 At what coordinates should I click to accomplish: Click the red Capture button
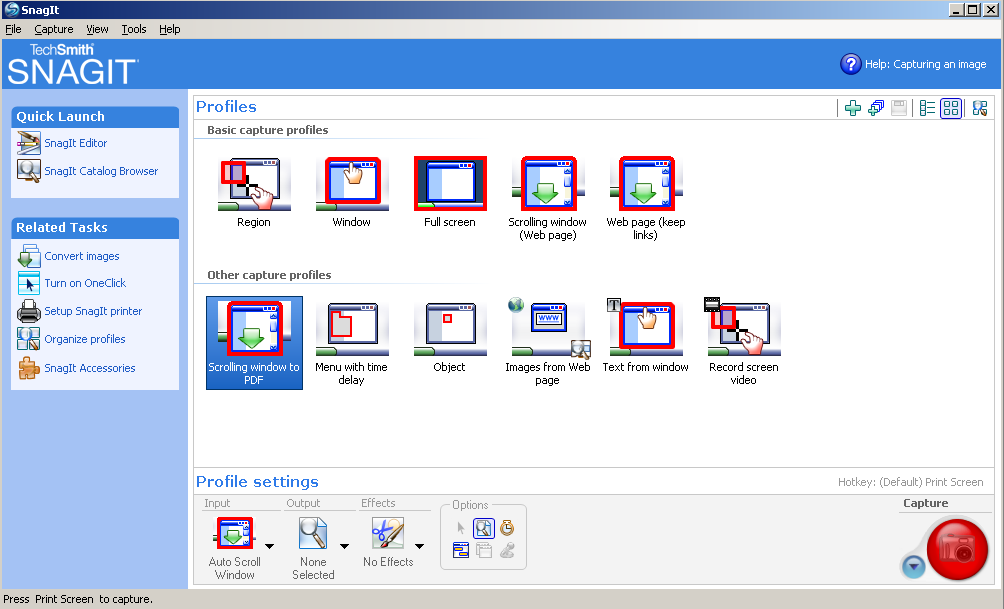957,549
